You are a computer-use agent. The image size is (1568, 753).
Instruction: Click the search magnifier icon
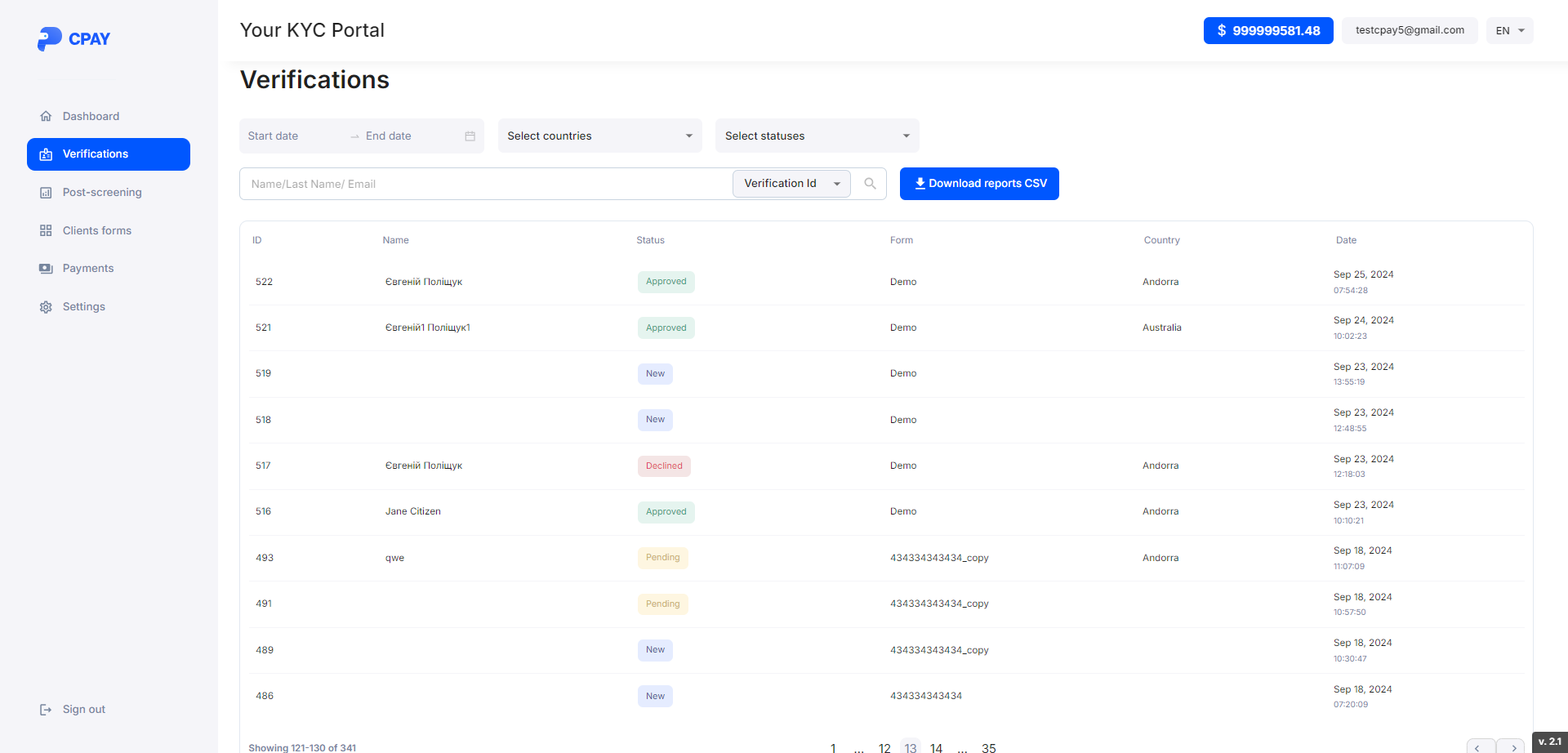click(x=870, y=184)
